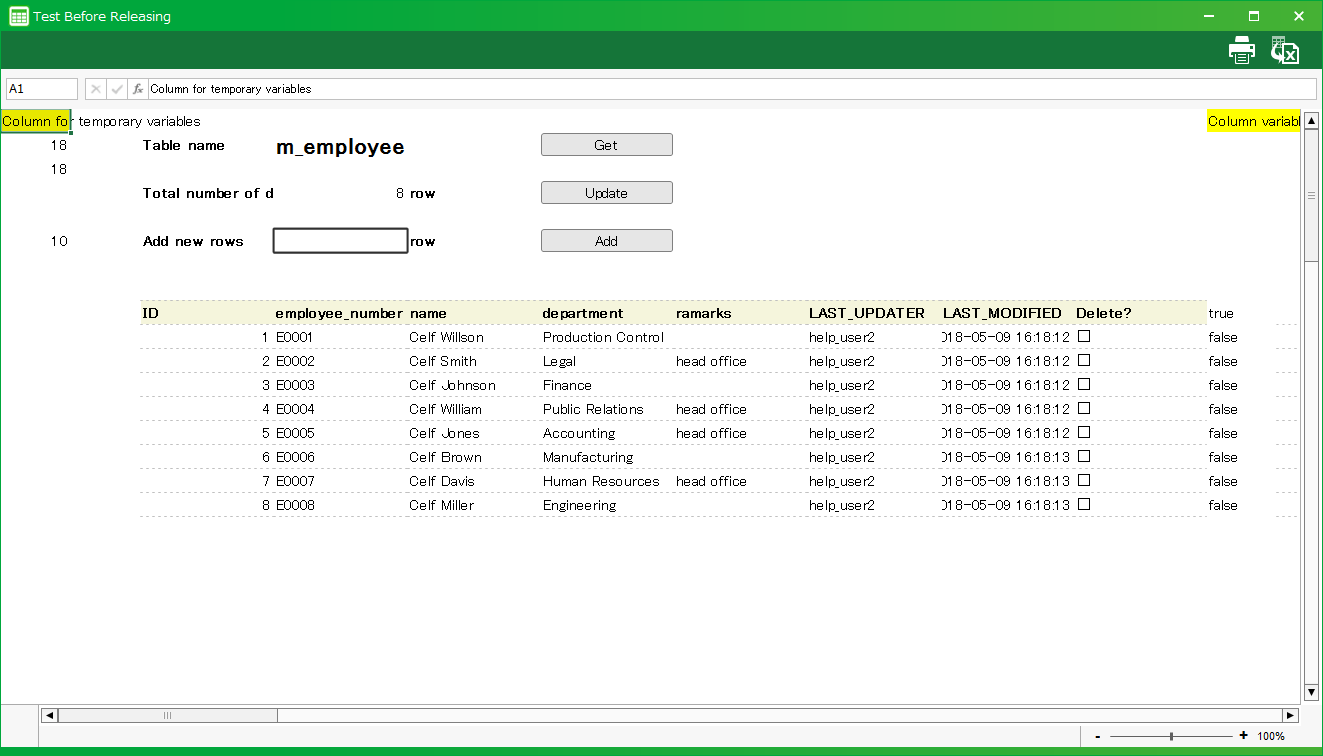Image resolution: width=1323 pixels, height=756 pixels.
Task: Click the Excel export icon
Action: [x=1284, y=50]
